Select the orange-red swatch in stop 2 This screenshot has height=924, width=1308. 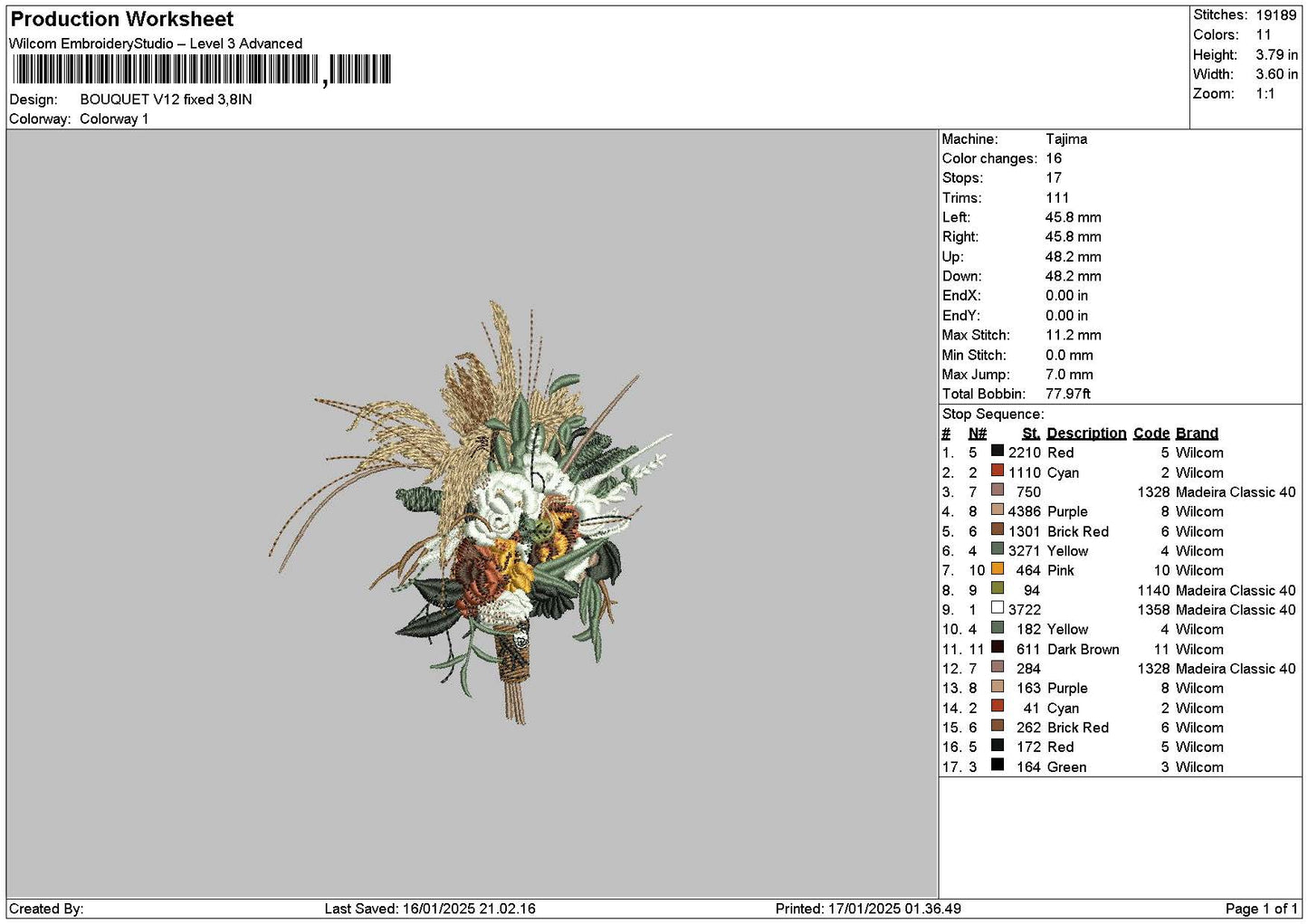pyautogui.click(x=998, y=471)
